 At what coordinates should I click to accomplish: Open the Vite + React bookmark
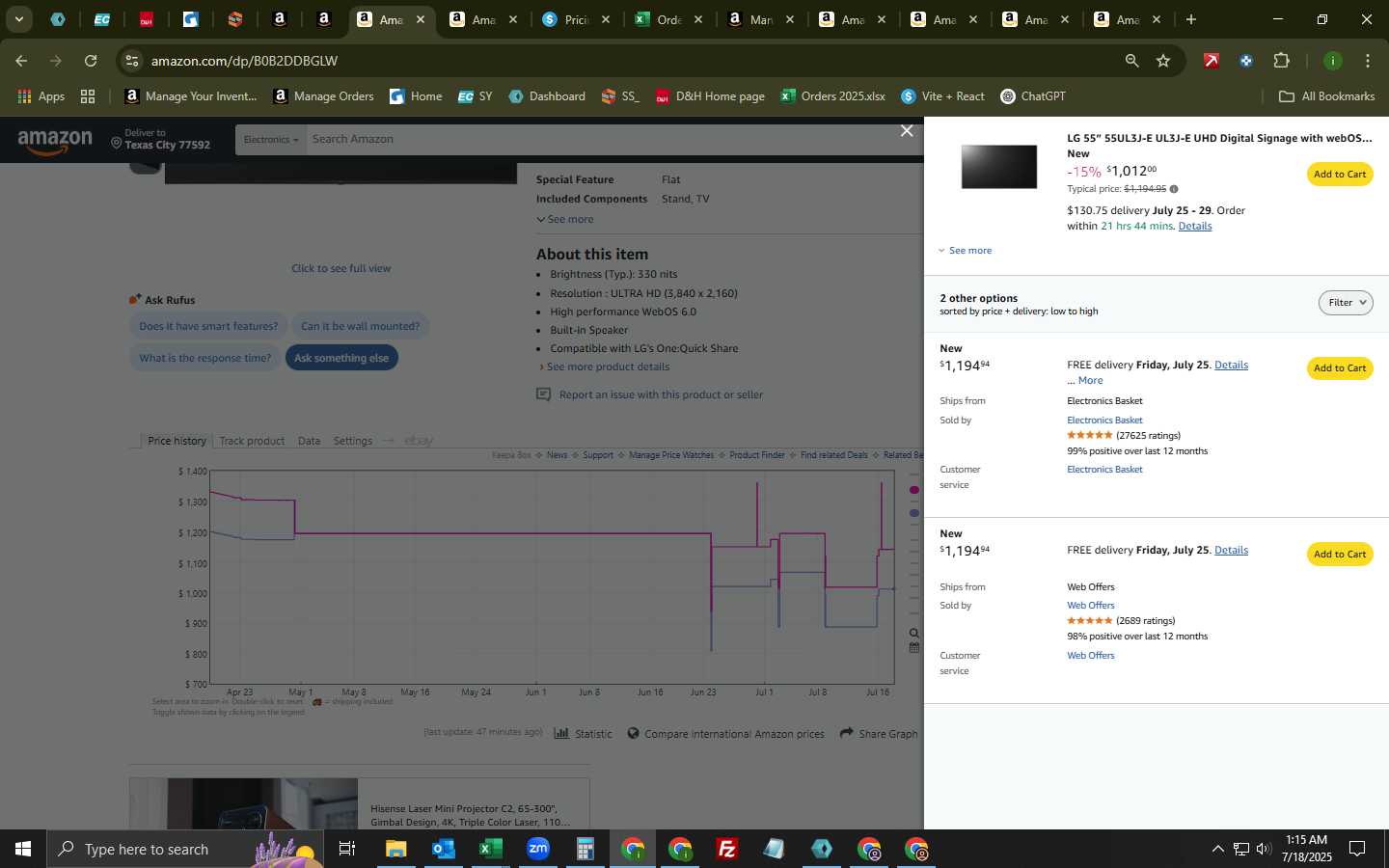point(942,96)
